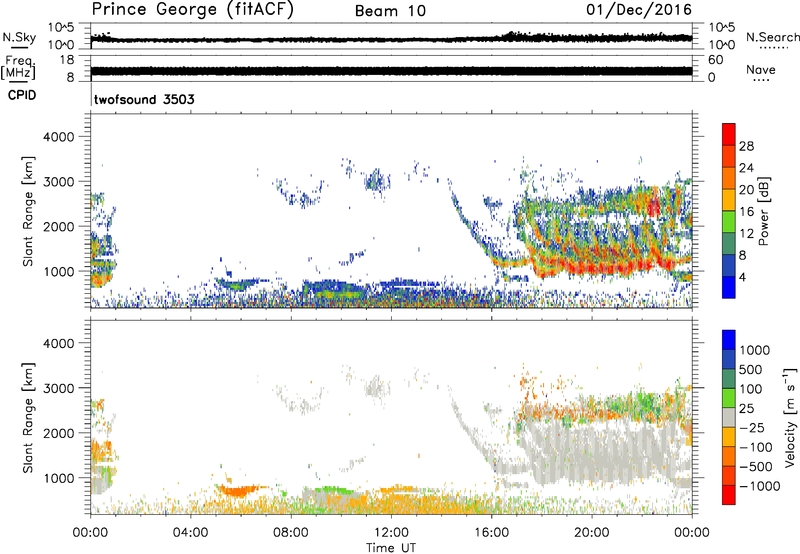Click the 'Nave' legend label

[x=761, y=69]
